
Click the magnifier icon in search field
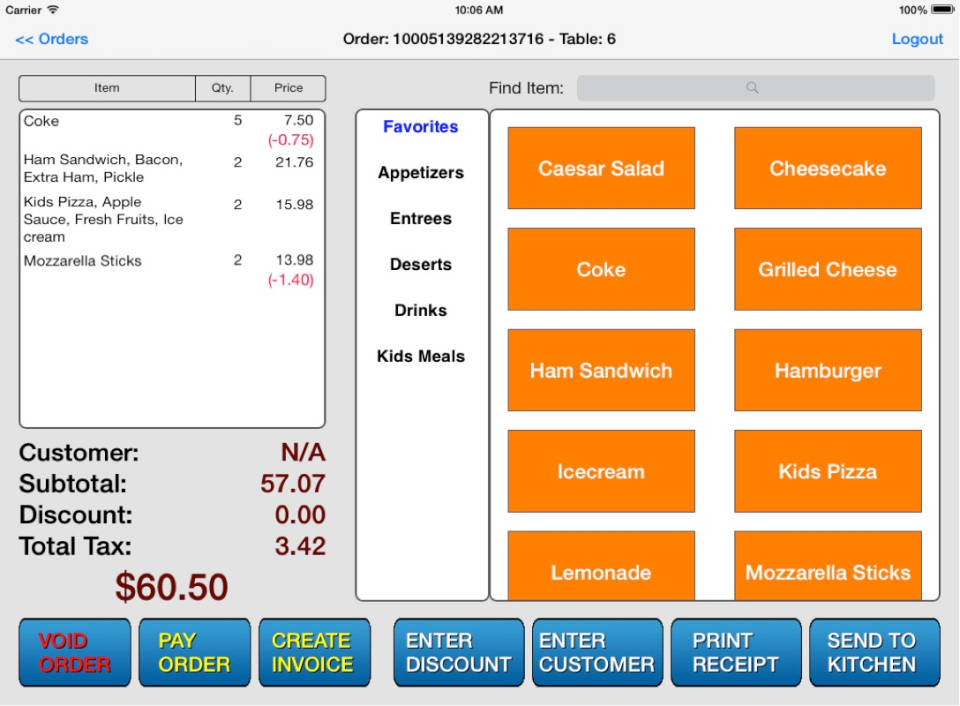pos(752,88)
